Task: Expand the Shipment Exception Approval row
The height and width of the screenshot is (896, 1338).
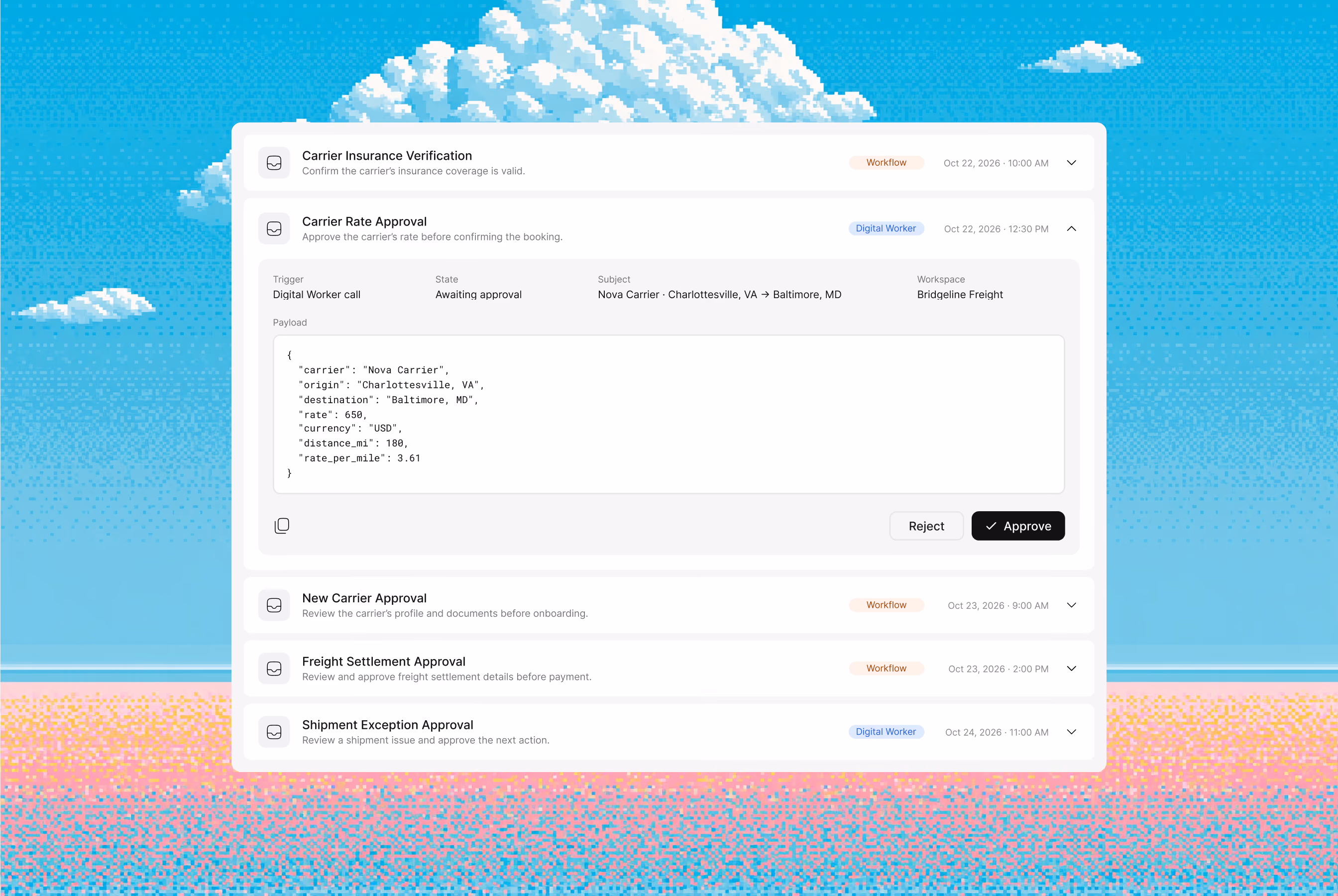Action: (x=1071, y=732)
